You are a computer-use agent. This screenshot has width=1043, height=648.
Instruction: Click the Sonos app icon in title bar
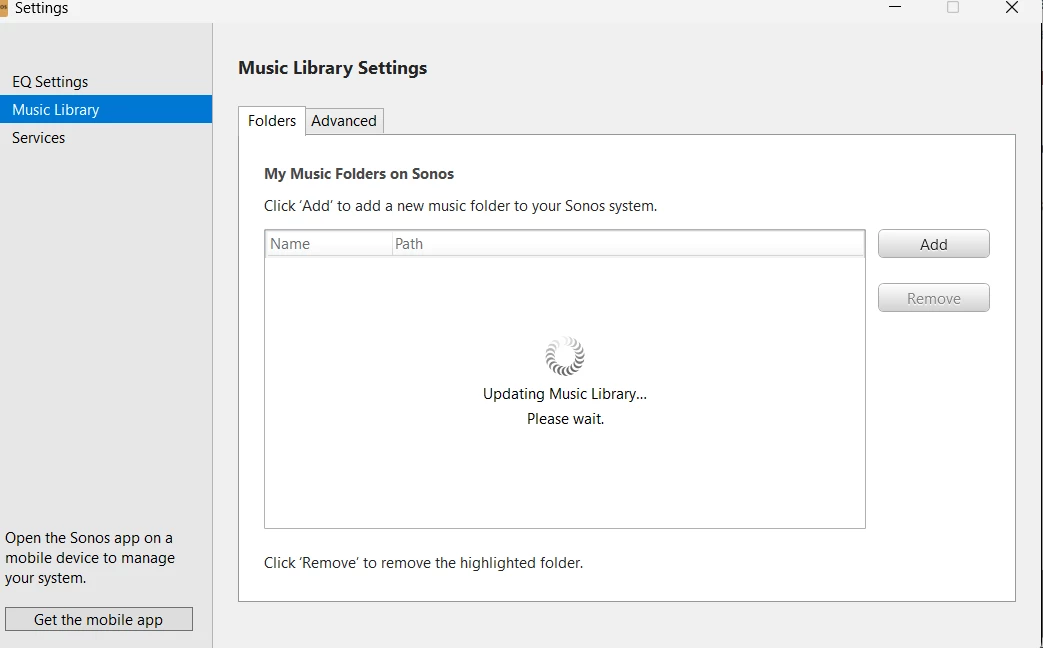point(4,8)
